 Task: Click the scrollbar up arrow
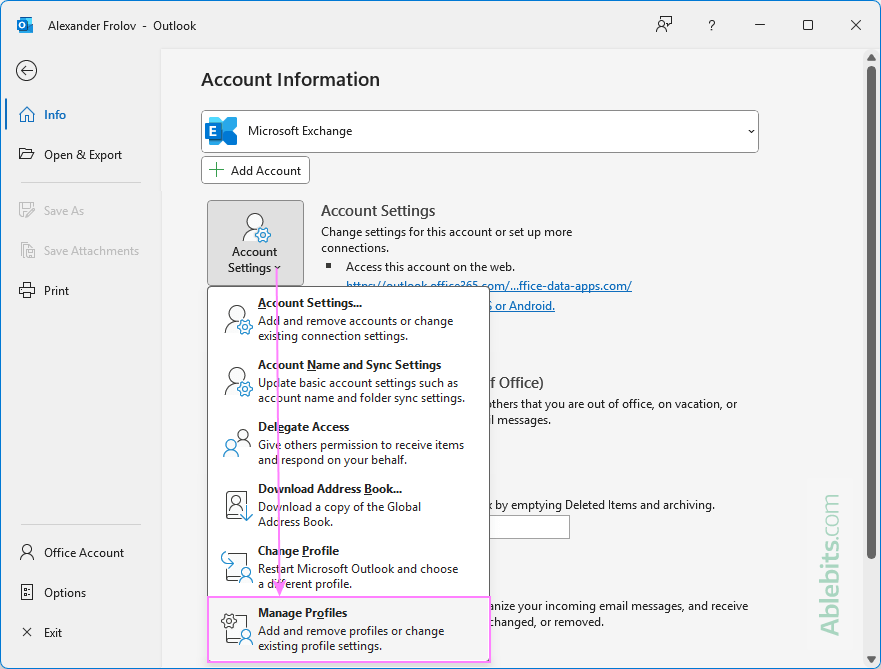(871, 57)
